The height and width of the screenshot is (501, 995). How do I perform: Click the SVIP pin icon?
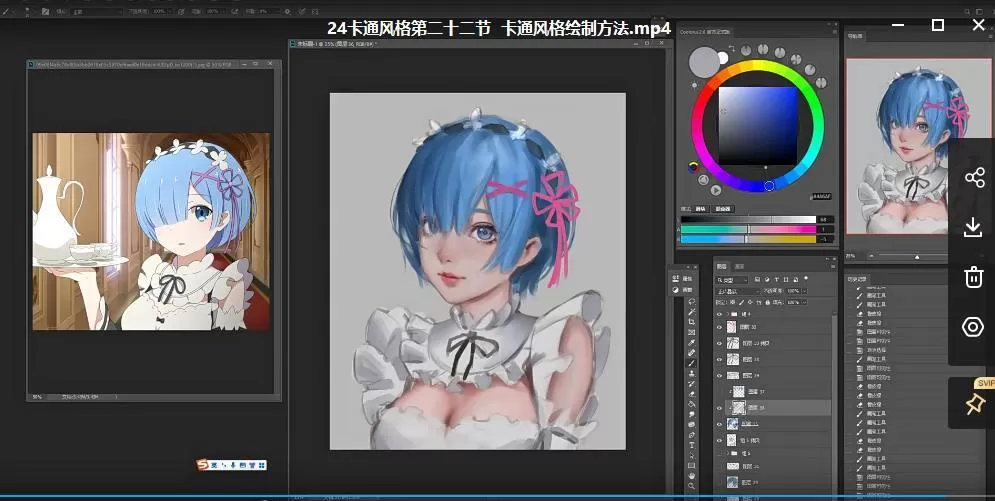975,403
